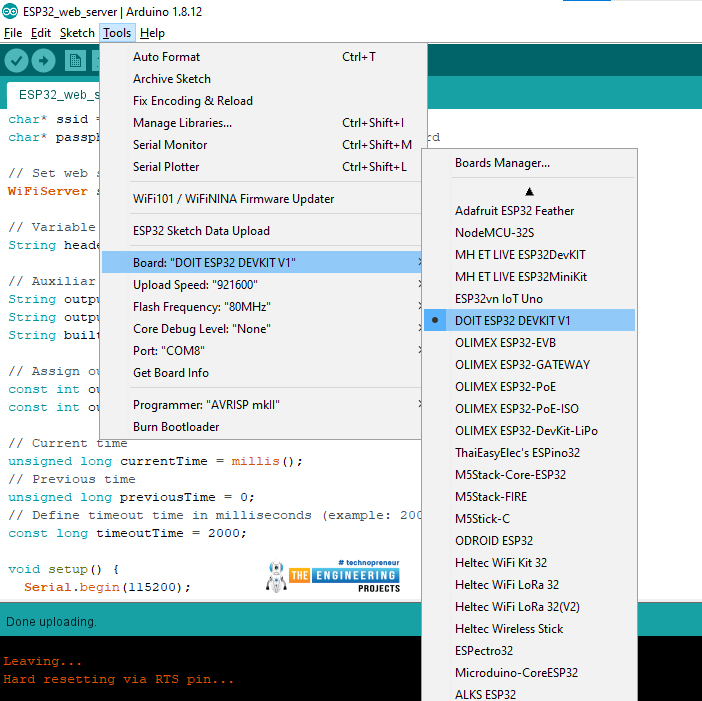Click the New sketch page icon
This screenshot has width=702, height=701.
[x=75, y=61]
